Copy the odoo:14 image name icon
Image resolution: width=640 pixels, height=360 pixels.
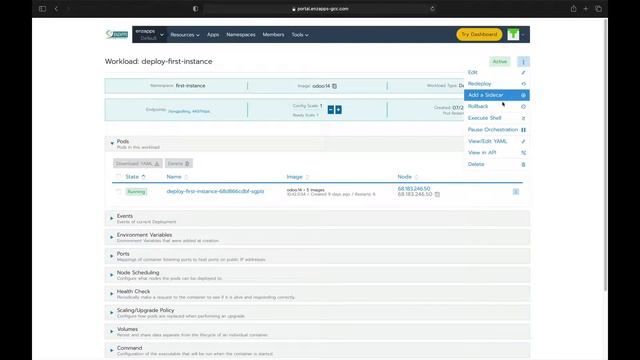click(334, 86)
